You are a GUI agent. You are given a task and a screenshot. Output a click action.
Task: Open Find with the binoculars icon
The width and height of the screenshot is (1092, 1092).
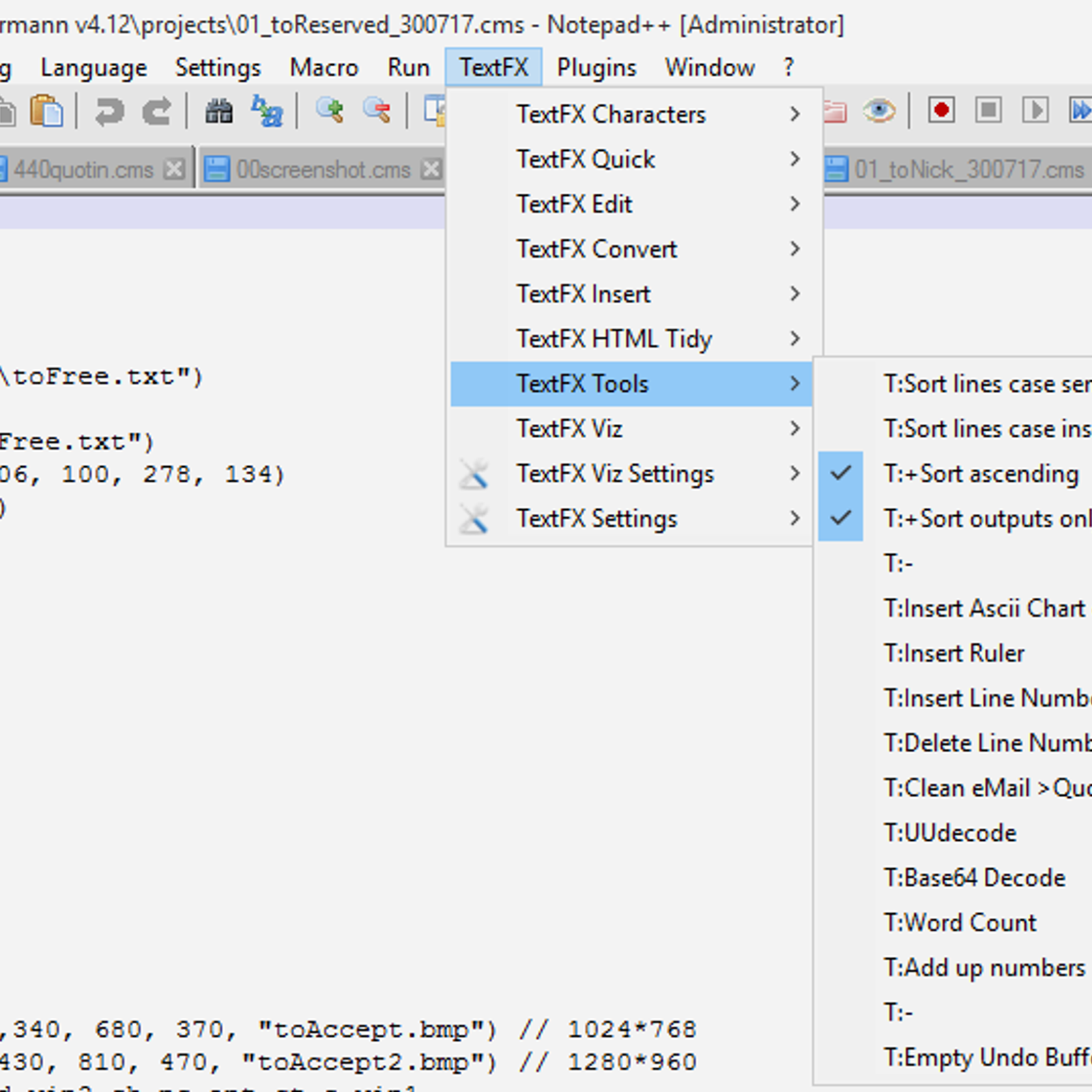pos(219,111)
